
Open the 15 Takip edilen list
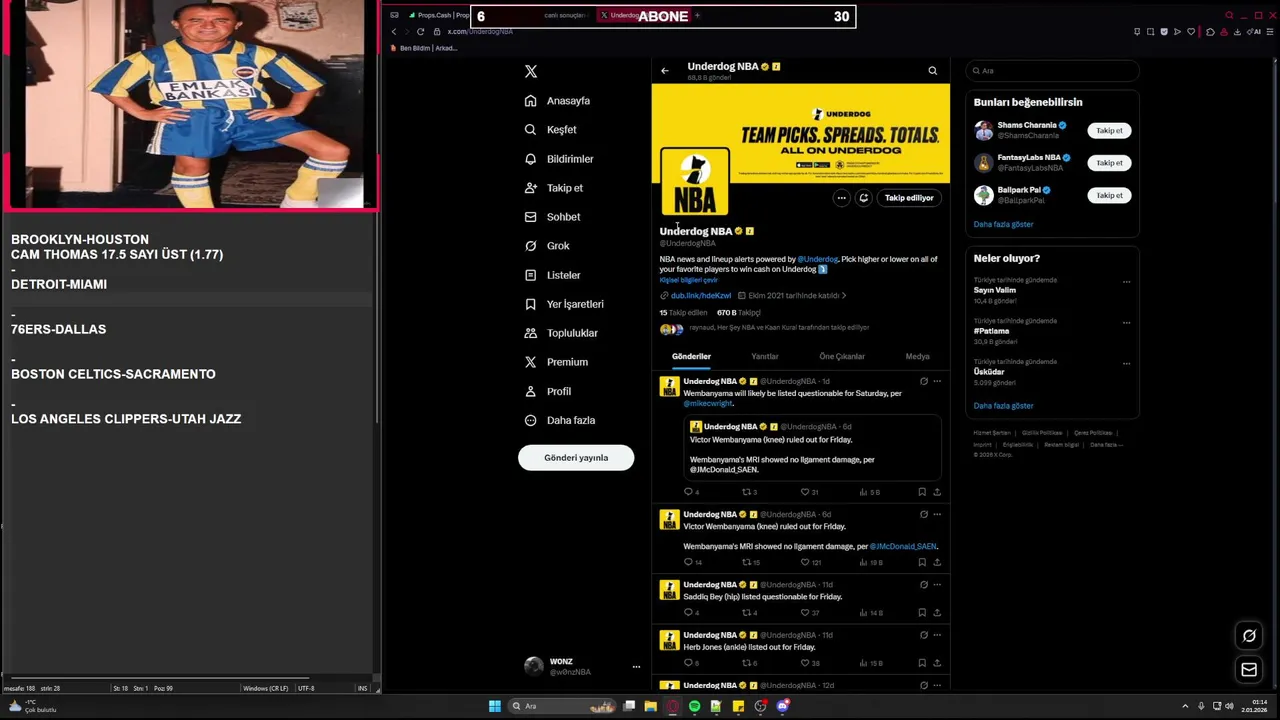(683, 313)
